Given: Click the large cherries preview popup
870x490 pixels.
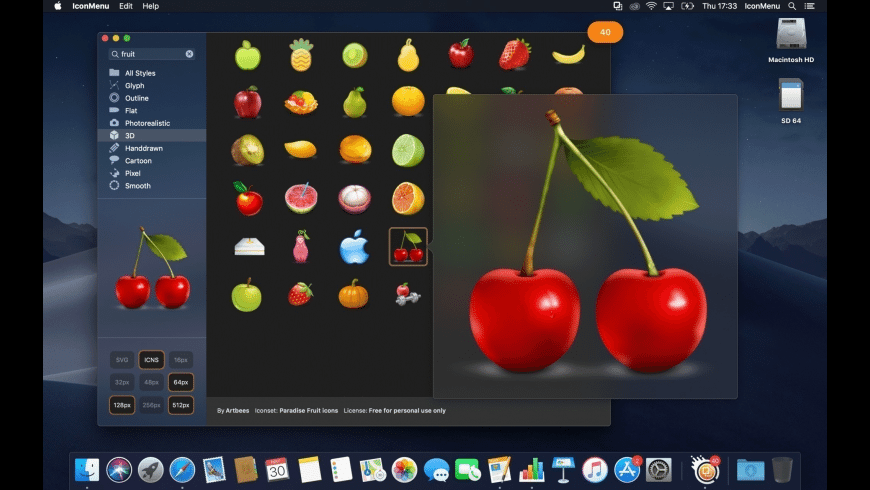Looking at the screenshot, I should coord(585,246).
